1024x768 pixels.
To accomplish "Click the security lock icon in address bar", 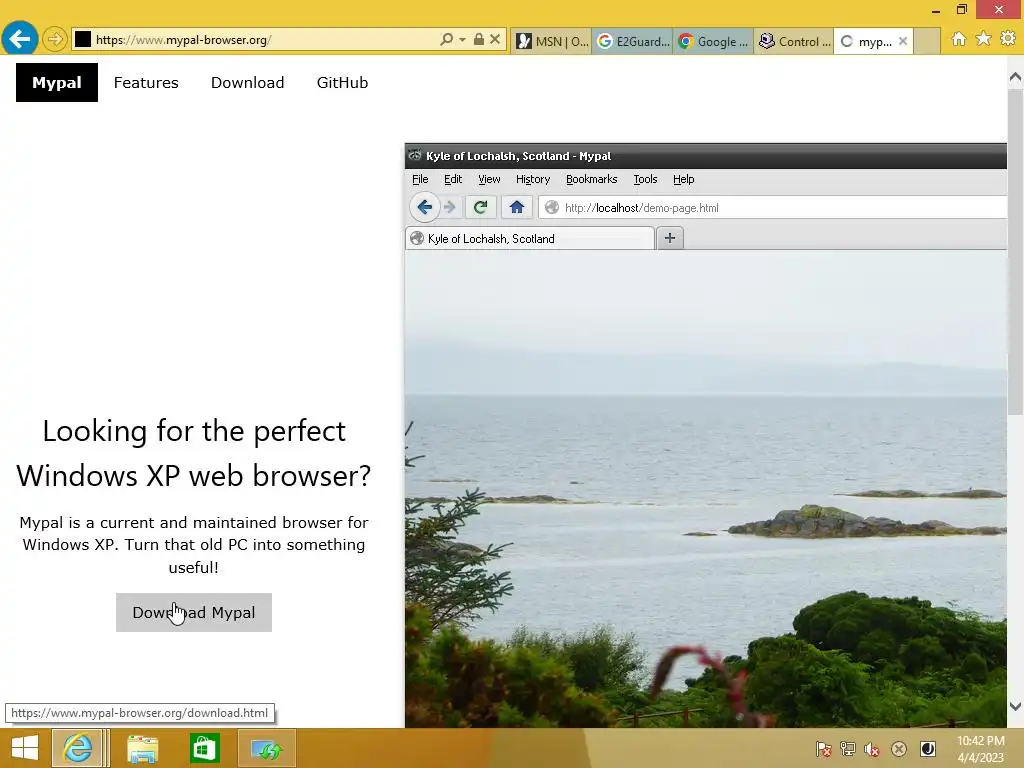I will click(x=479, y=40).
